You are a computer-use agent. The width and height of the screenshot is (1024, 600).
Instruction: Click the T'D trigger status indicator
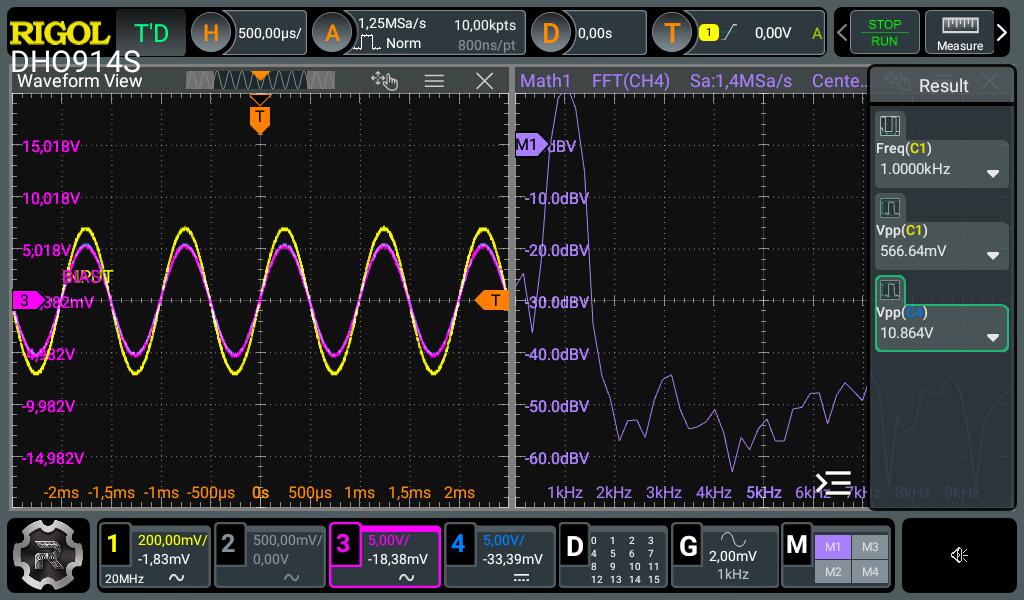pos(151,33)
